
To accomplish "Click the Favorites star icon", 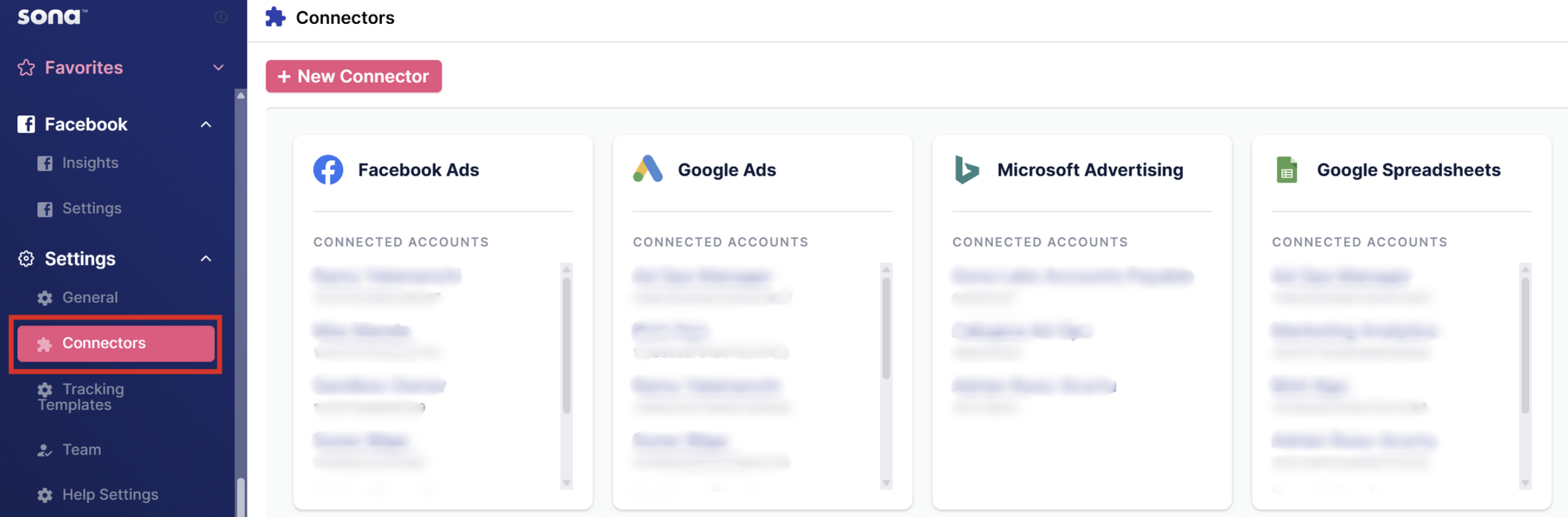I will pyautogui.click(x=26, y=67).
